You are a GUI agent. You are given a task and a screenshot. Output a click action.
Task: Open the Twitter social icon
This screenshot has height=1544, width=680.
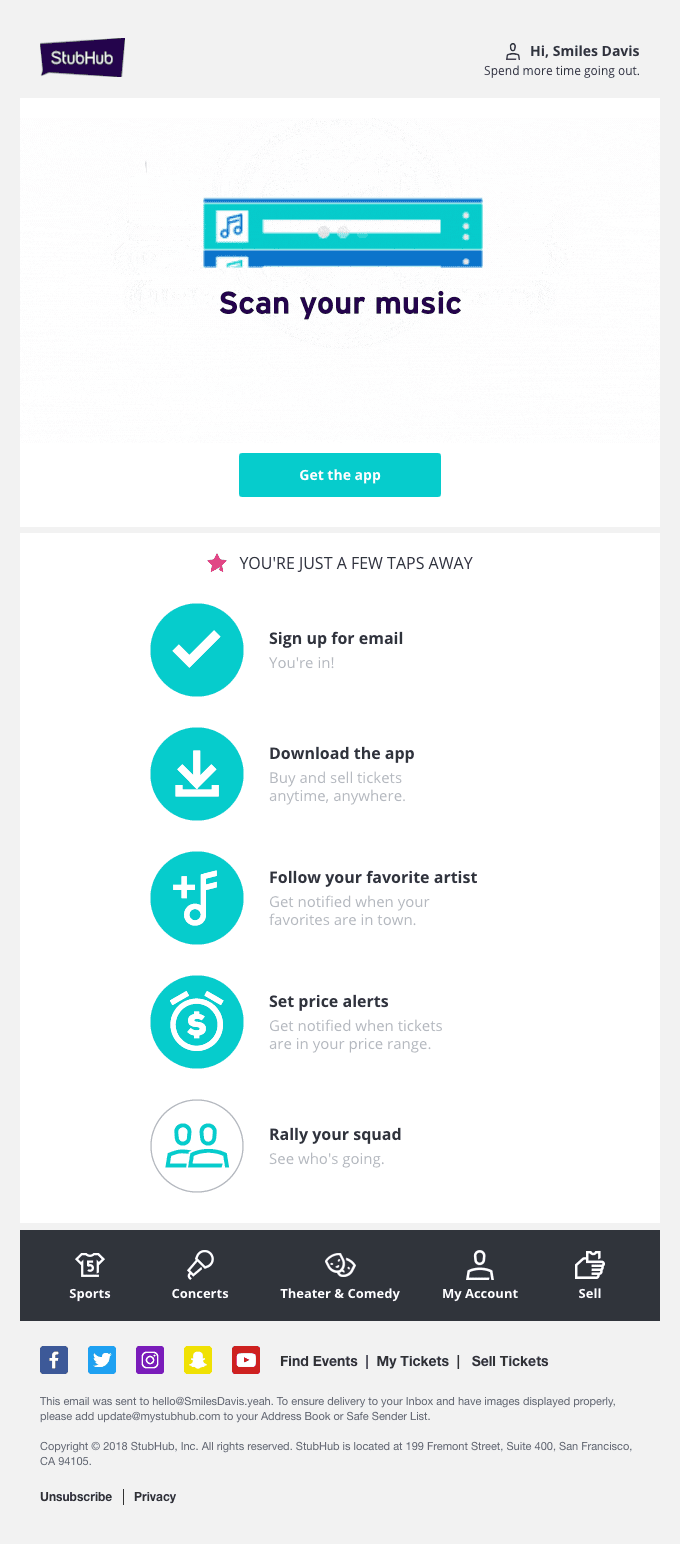[102, 1360]
